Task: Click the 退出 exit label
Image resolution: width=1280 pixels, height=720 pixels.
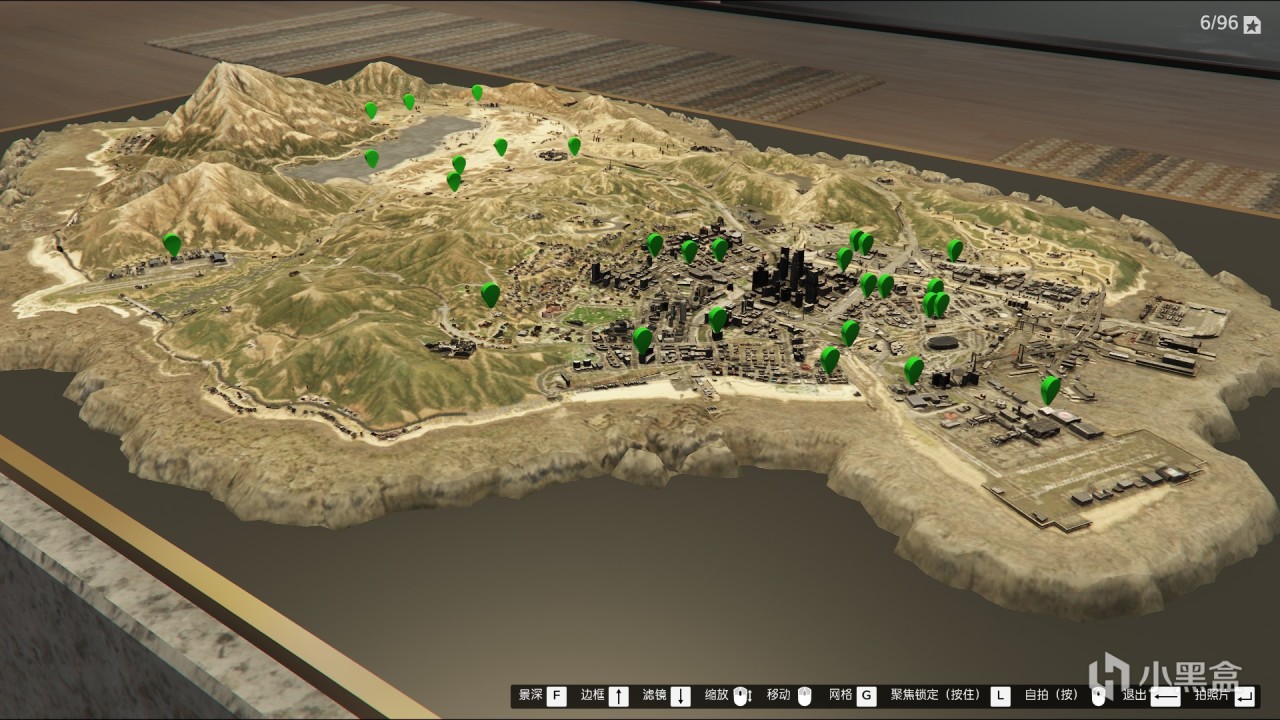Action: pos(1134,695)
